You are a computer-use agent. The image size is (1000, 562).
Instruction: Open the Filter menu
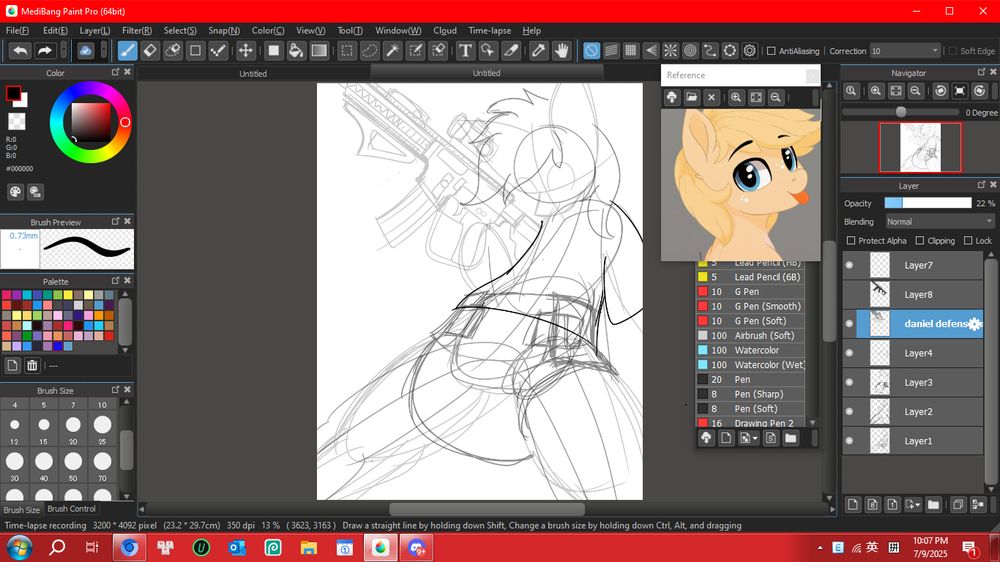pos(136,31)
